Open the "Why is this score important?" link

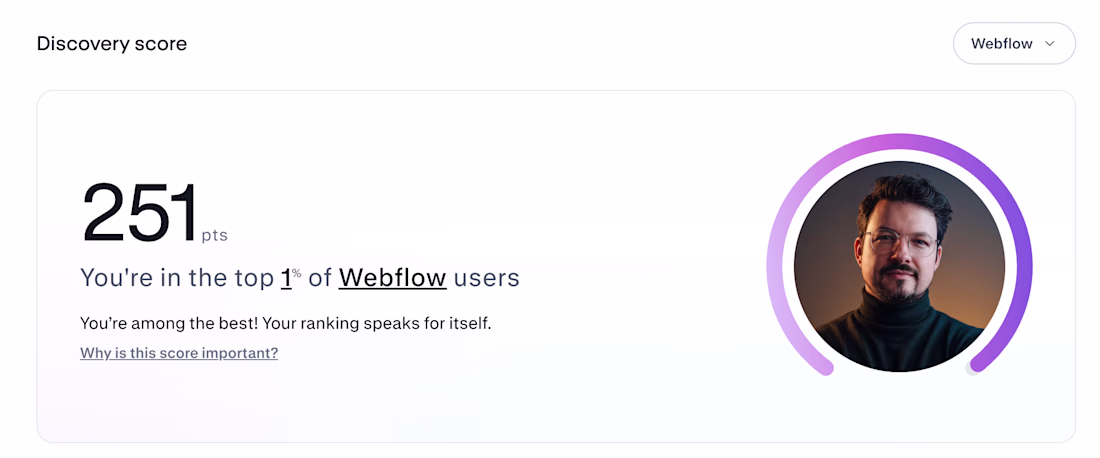click(179, 353)
